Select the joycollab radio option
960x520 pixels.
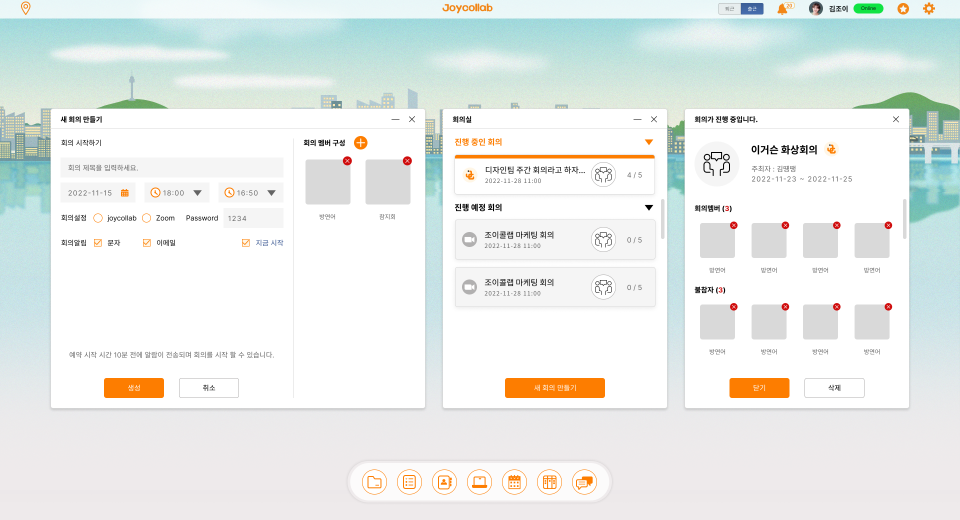click(x=98, y=218)
